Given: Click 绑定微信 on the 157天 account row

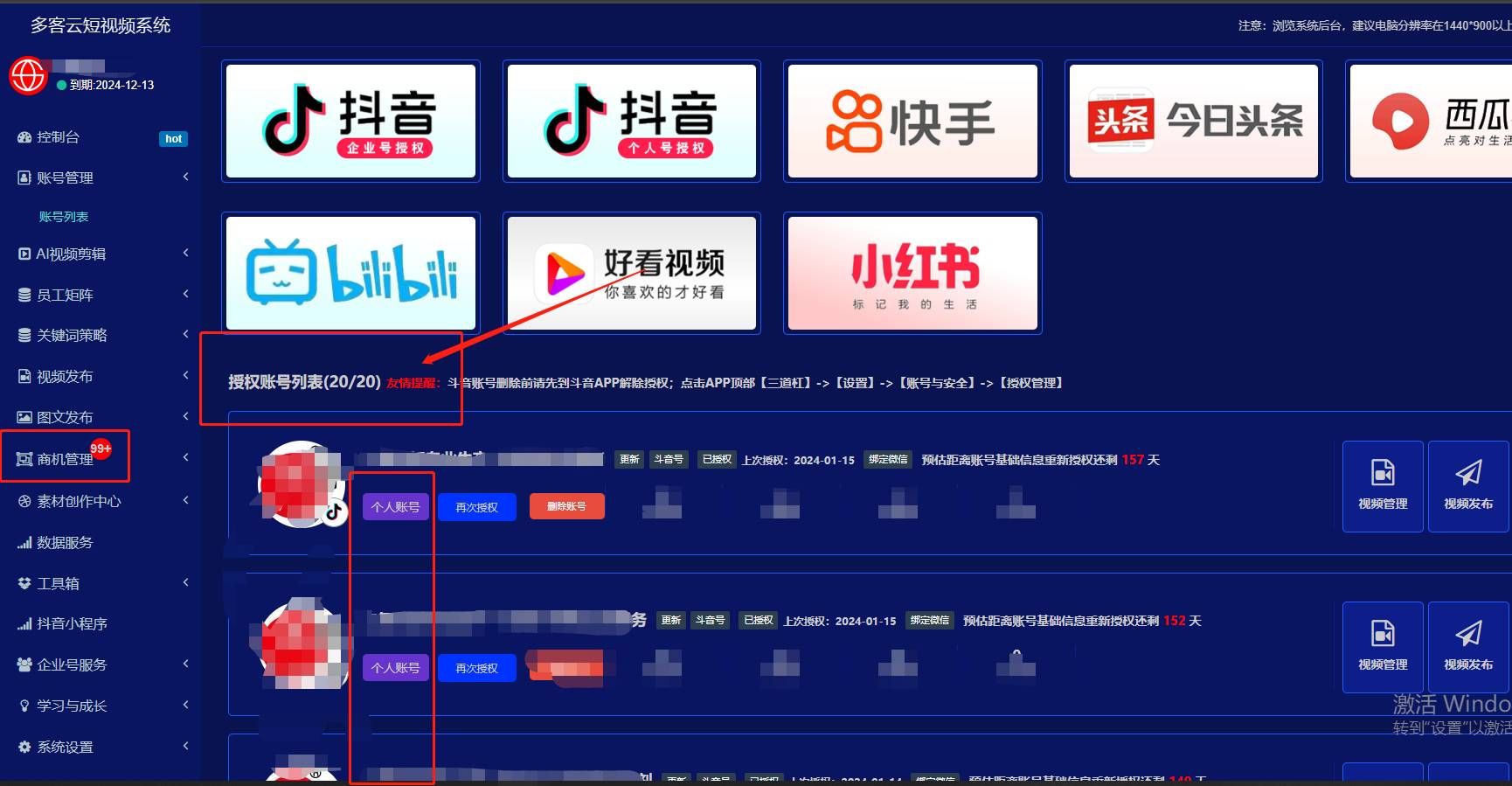Looking at the screenshot, I should pyautogui.click(x=887, y=459).
